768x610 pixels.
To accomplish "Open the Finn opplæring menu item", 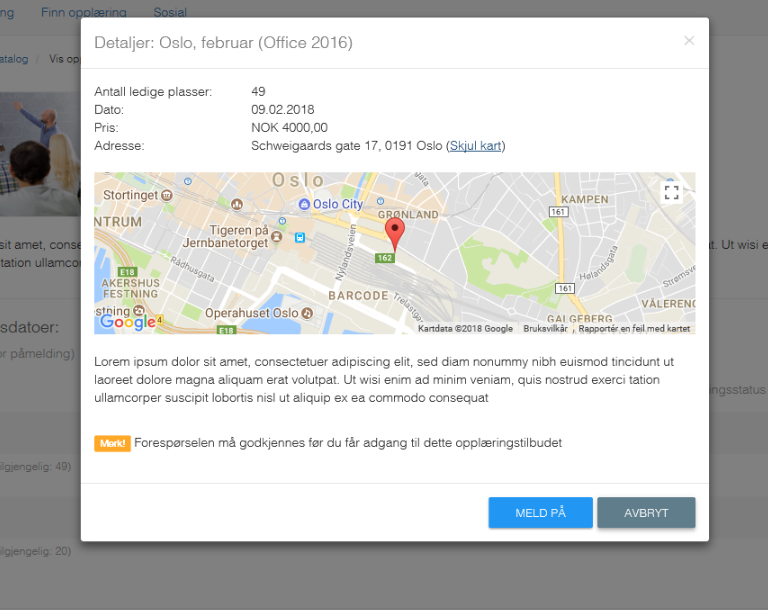I will [84, 13].
